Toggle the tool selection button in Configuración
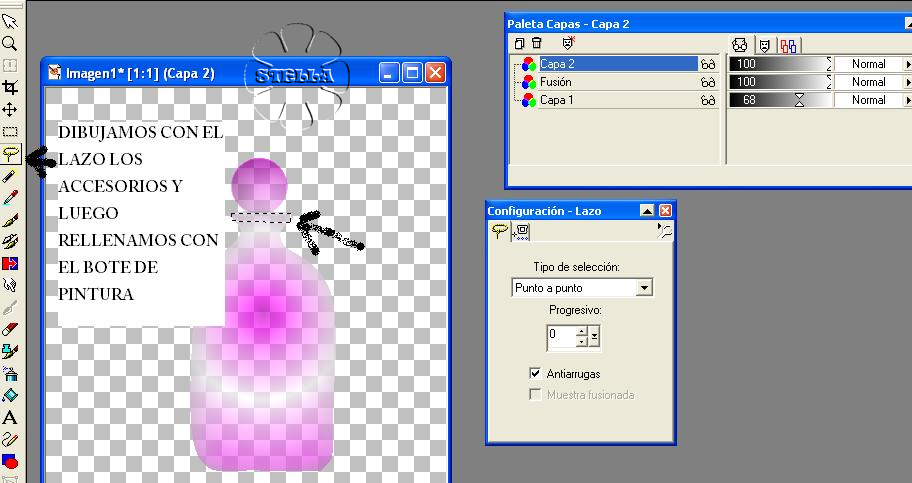This screenshot has height=483, width=912. (x=664, y=231)
